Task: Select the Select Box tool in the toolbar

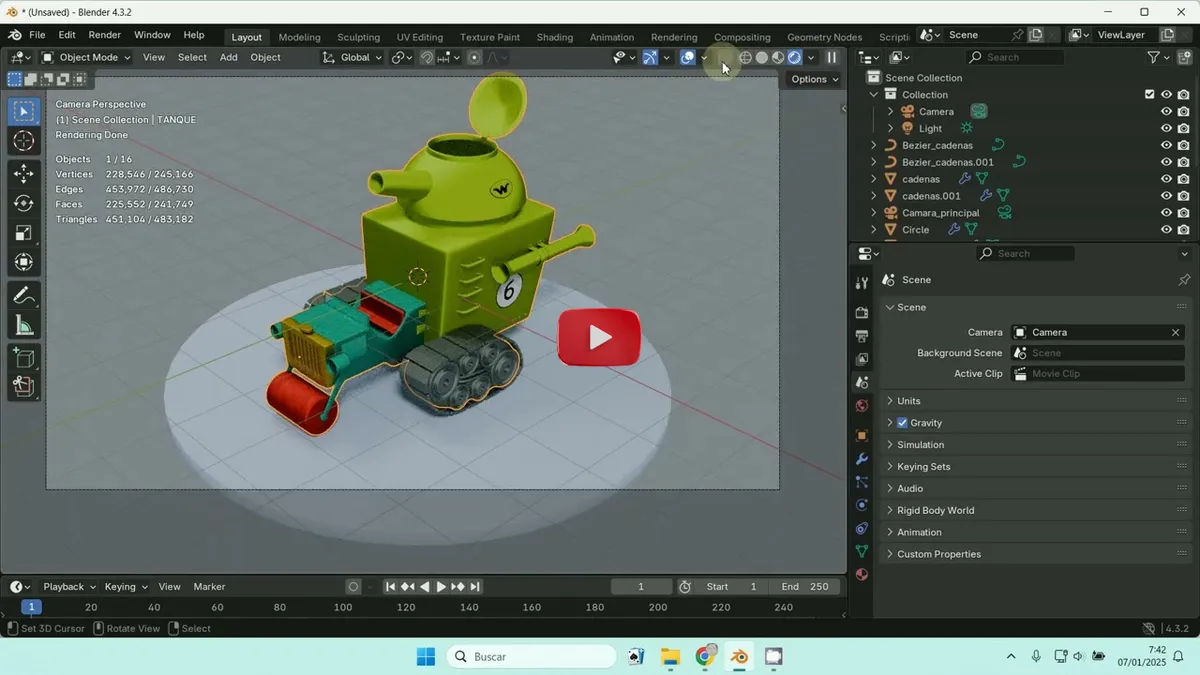Action: (24, 111)
